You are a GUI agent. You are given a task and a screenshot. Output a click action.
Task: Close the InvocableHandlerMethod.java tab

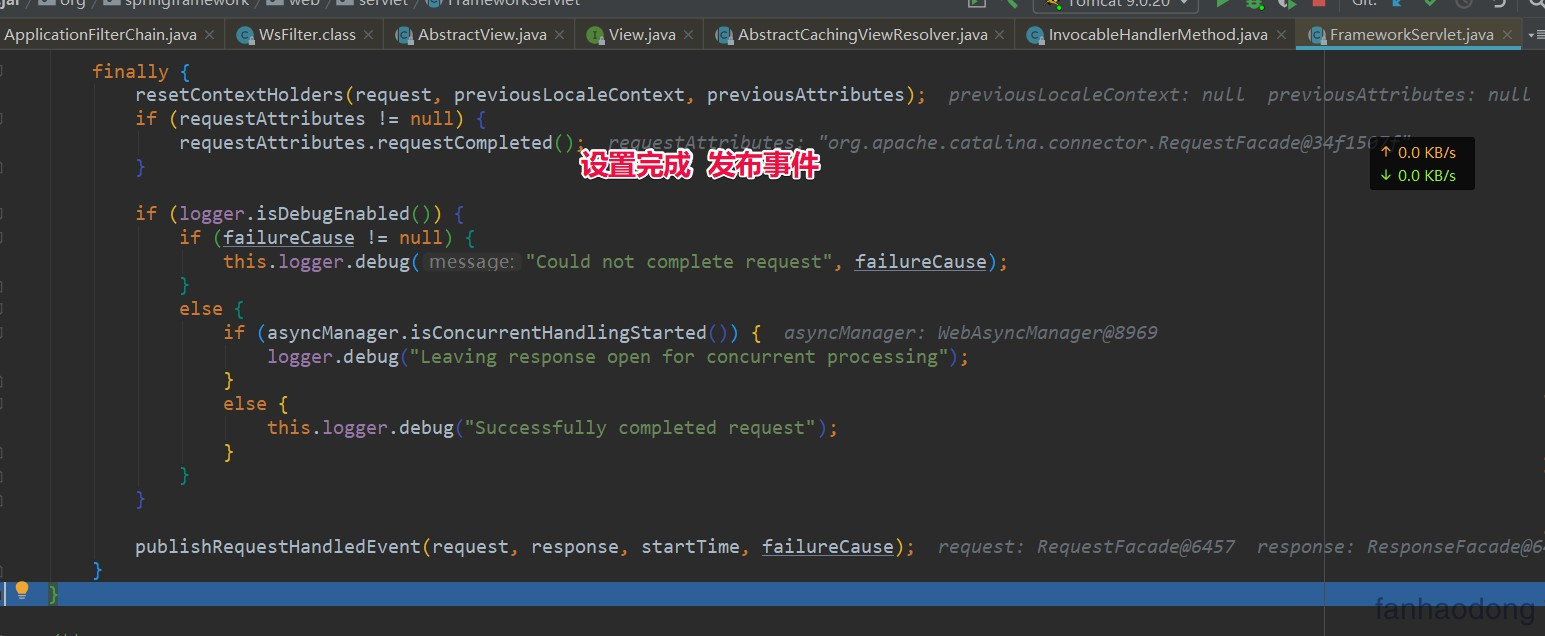1281,34
